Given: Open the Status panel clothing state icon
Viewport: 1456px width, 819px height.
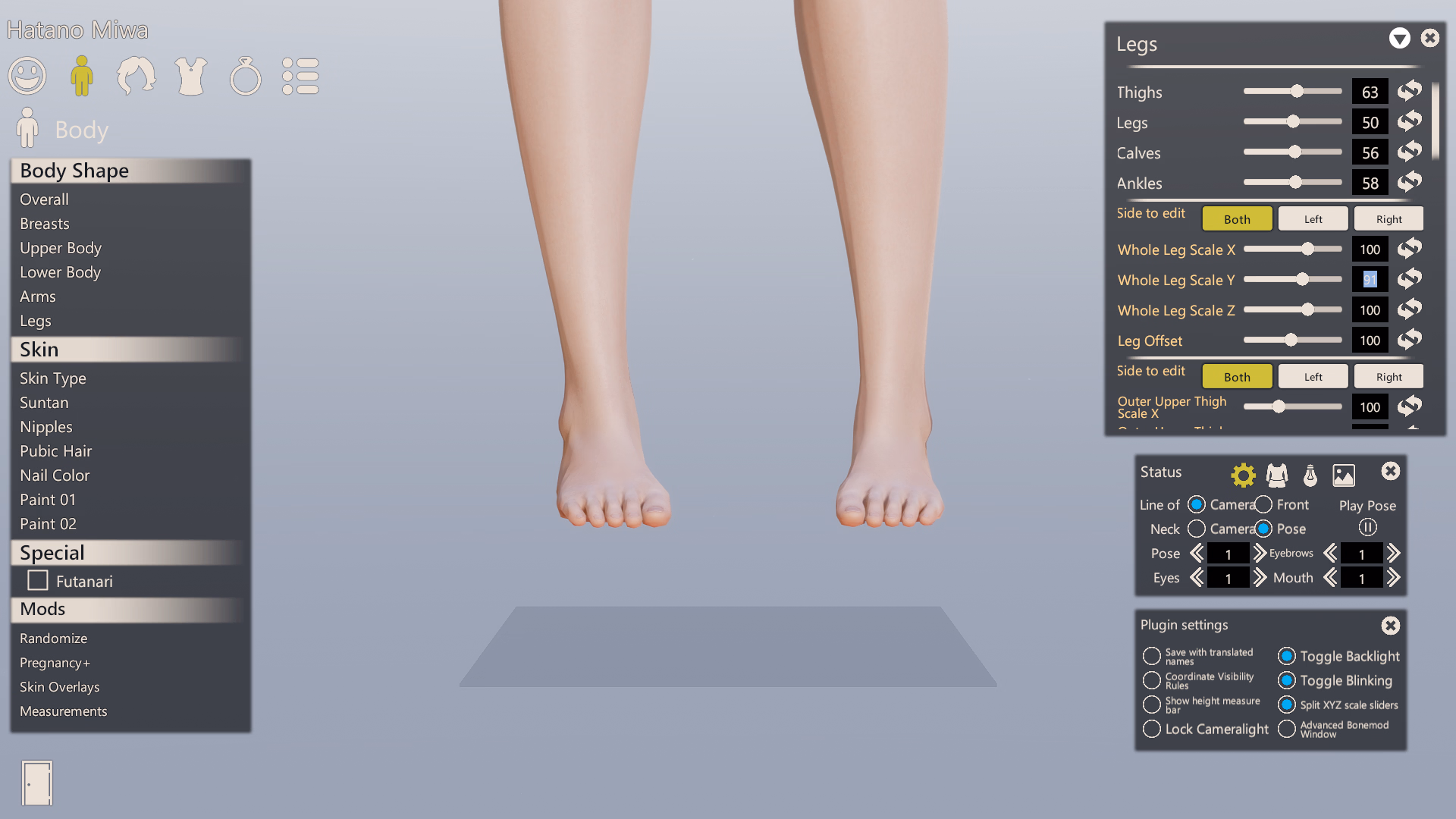Looking at the screenshot, I should pos(1277,475).
